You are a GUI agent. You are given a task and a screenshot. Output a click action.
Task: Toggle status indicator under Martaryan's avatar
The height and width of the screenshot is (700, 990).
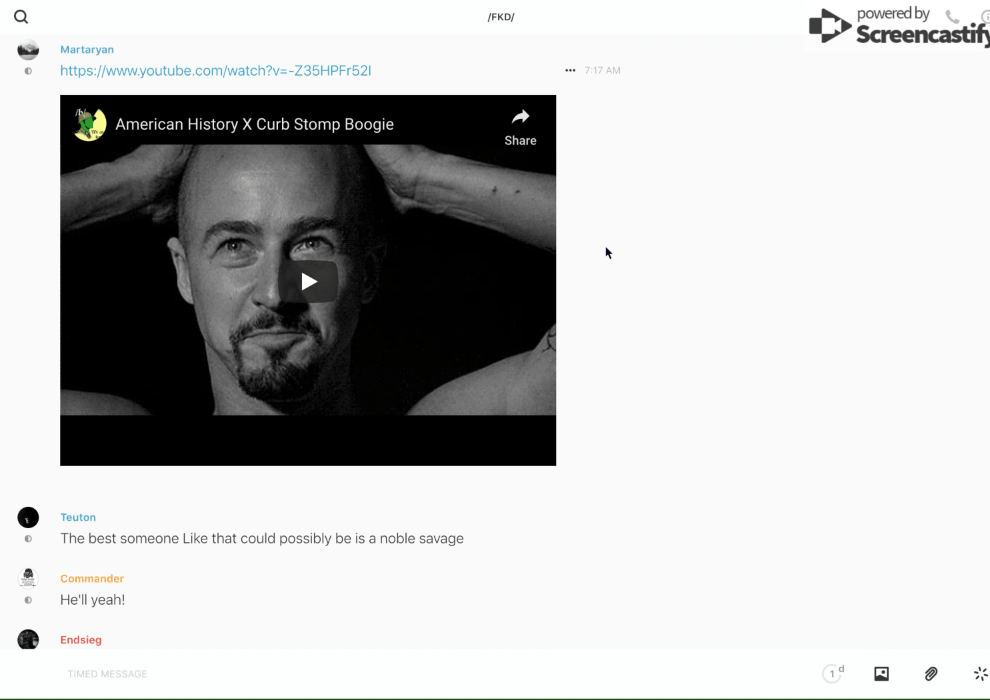point(28,71)
